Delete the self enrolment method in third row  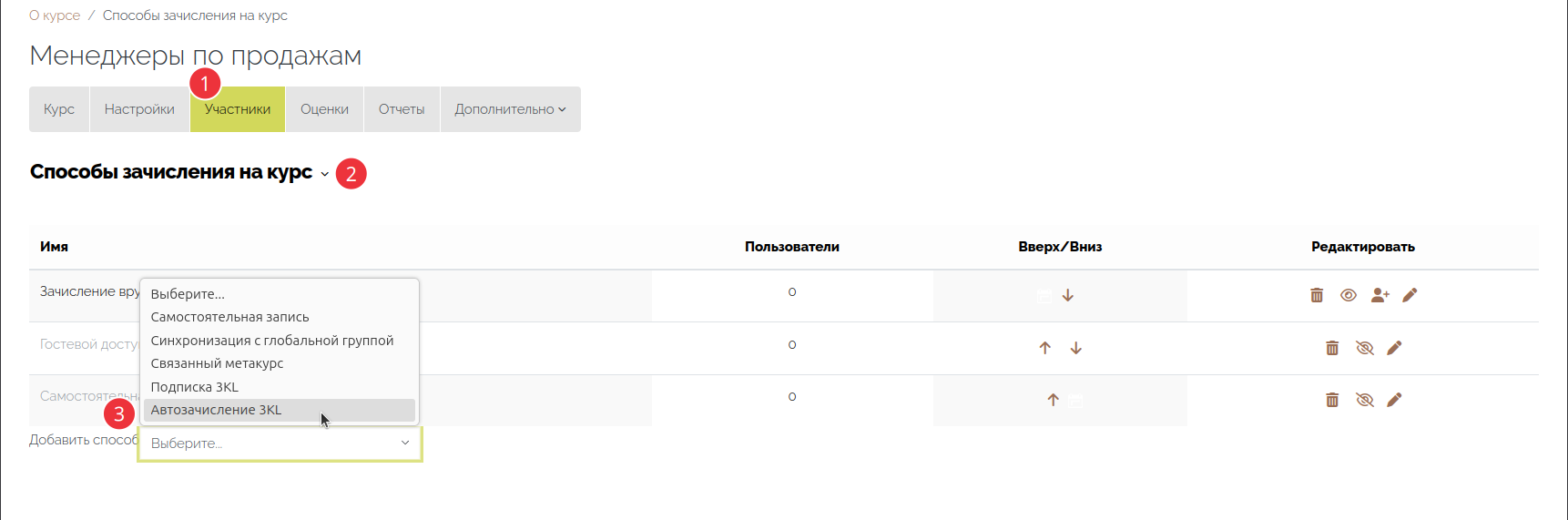(x=1332, y=400)
